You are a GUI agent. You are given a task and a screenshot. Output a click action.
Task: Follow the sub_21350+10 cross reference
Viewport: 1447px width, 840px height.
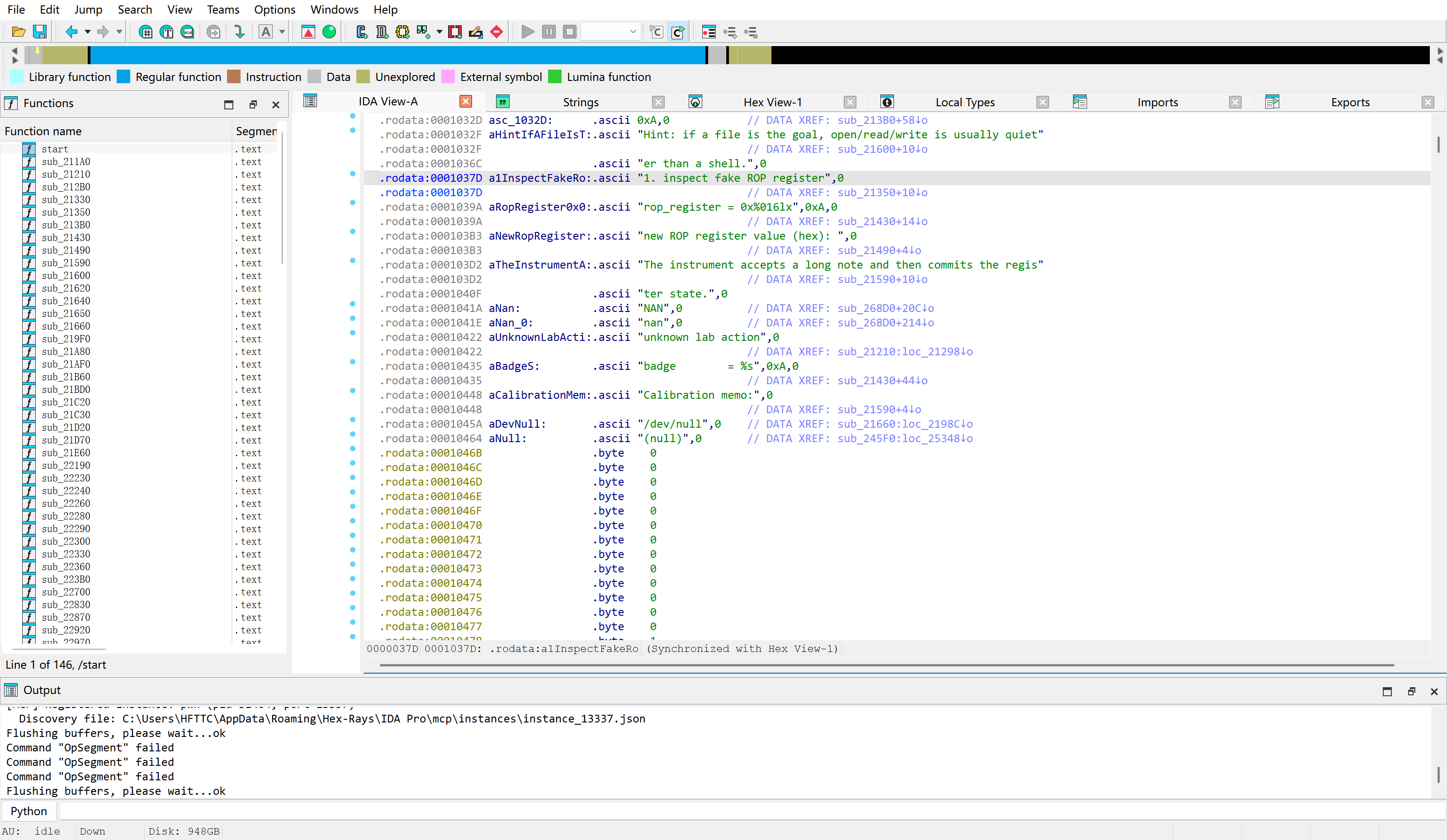tap(882, 193)
